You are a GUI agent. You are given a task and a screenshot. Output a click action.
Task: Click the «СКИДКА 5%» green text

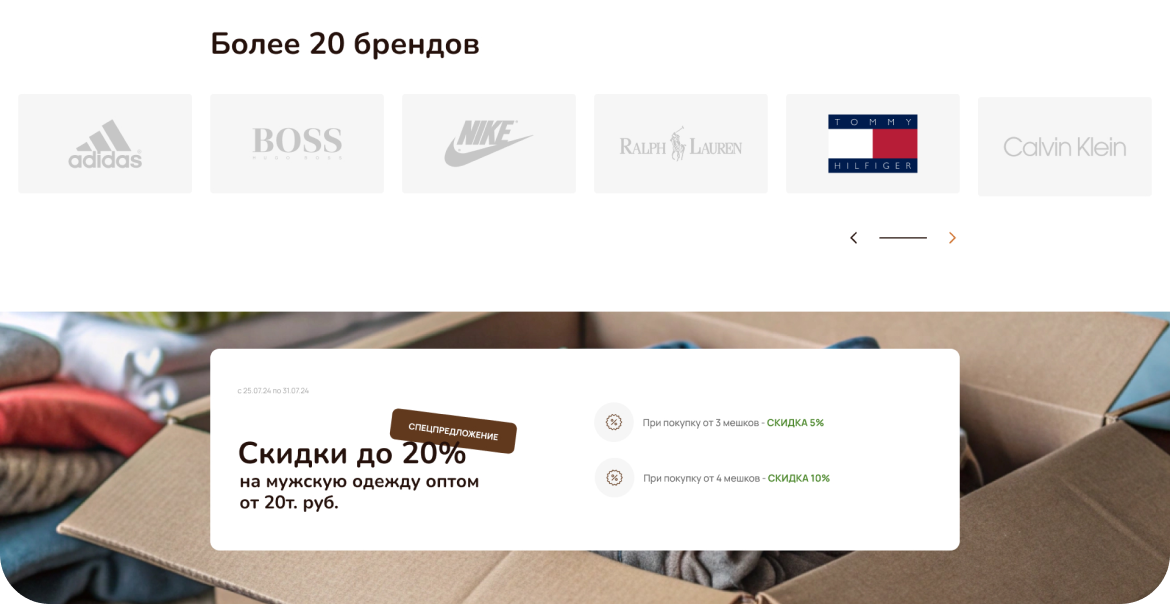tap(795, 423)
